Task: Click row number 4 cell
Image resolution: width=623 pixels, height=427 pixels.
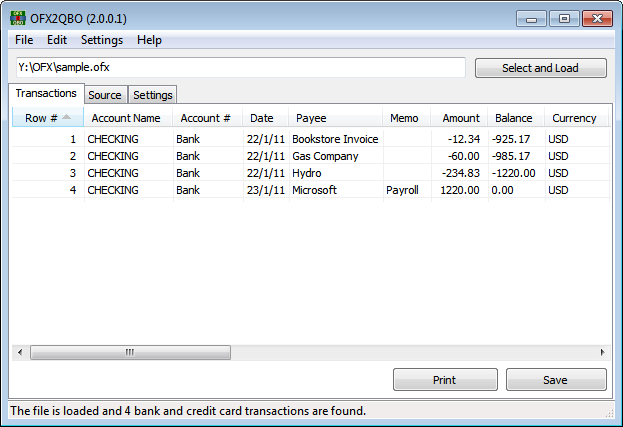Action: (48, 190)
